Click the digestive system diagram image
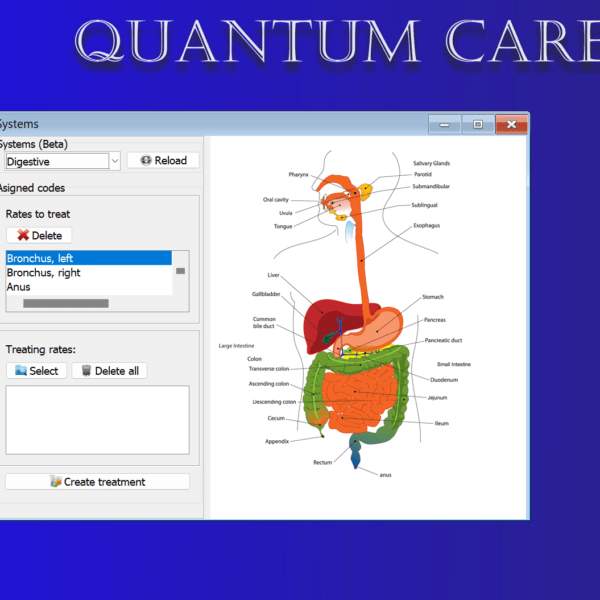 coord(369,327)
